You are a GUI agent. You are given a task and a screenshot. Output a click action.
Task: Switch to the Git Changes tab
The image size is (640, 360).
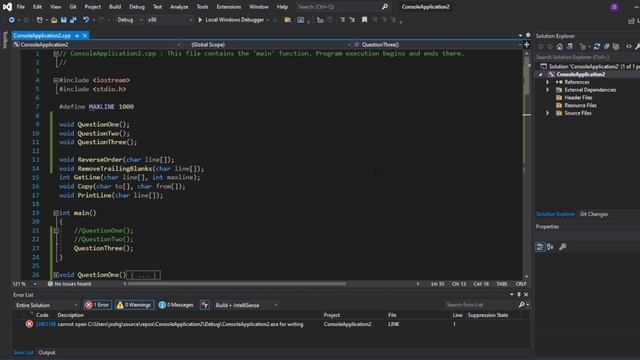coord(593,214)
